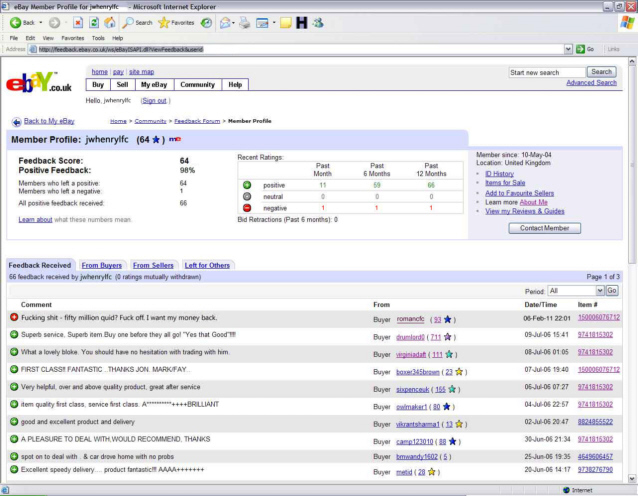Open the Search pane magnifier icon
Viewport: 638px width, 496px height.
click(128, 23)
